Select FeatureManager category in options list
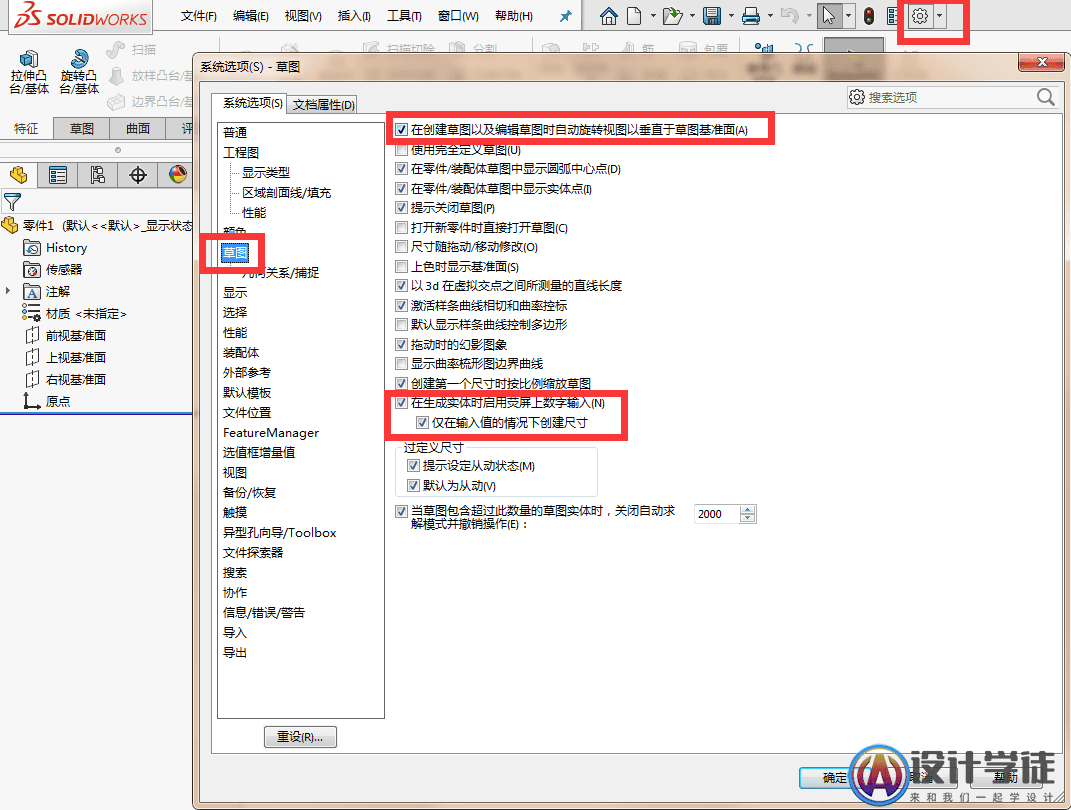The height and width of the screenshot is (810, 1071). [x=270, y=432]
